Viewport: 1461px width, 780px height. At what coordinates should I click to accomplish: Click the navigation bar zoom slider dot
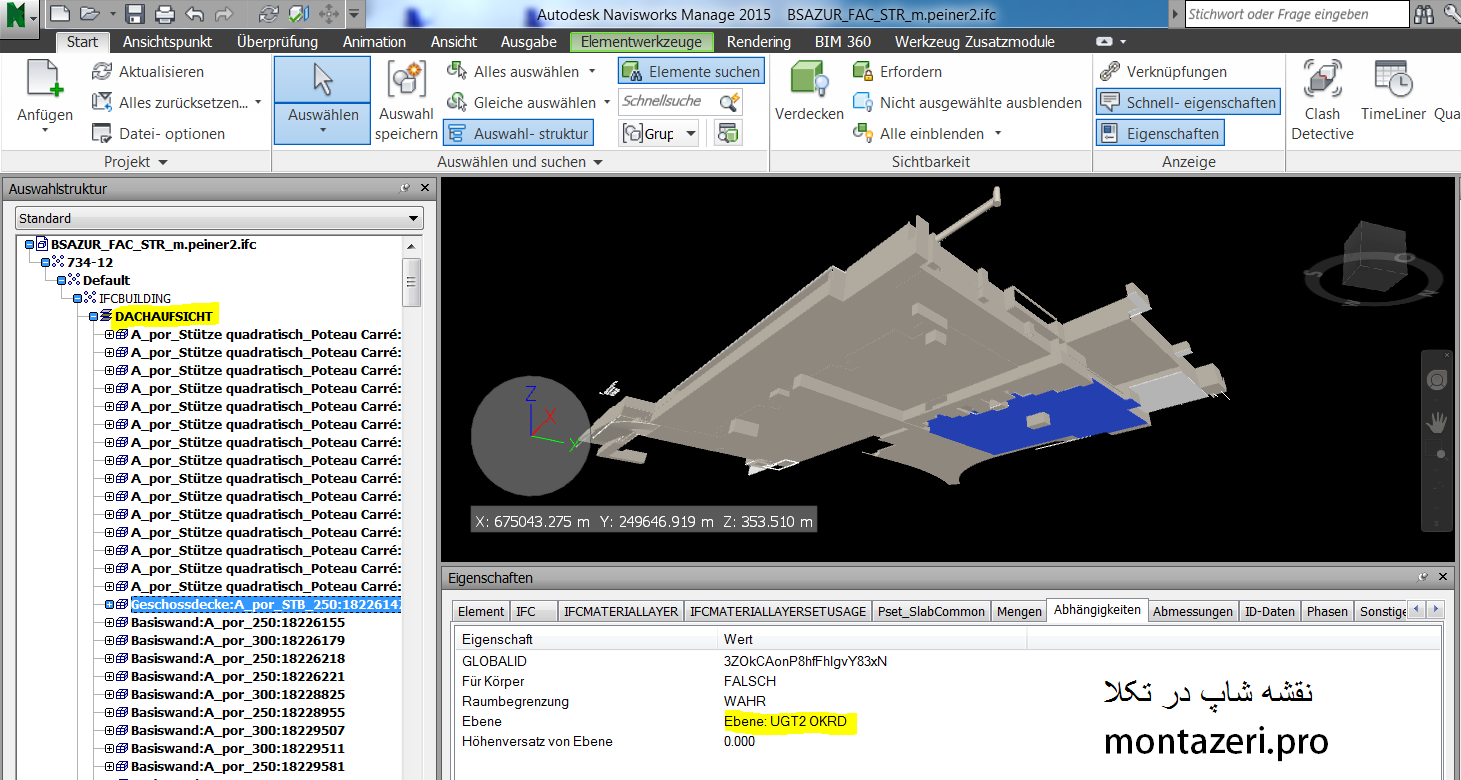[1440, 454]
